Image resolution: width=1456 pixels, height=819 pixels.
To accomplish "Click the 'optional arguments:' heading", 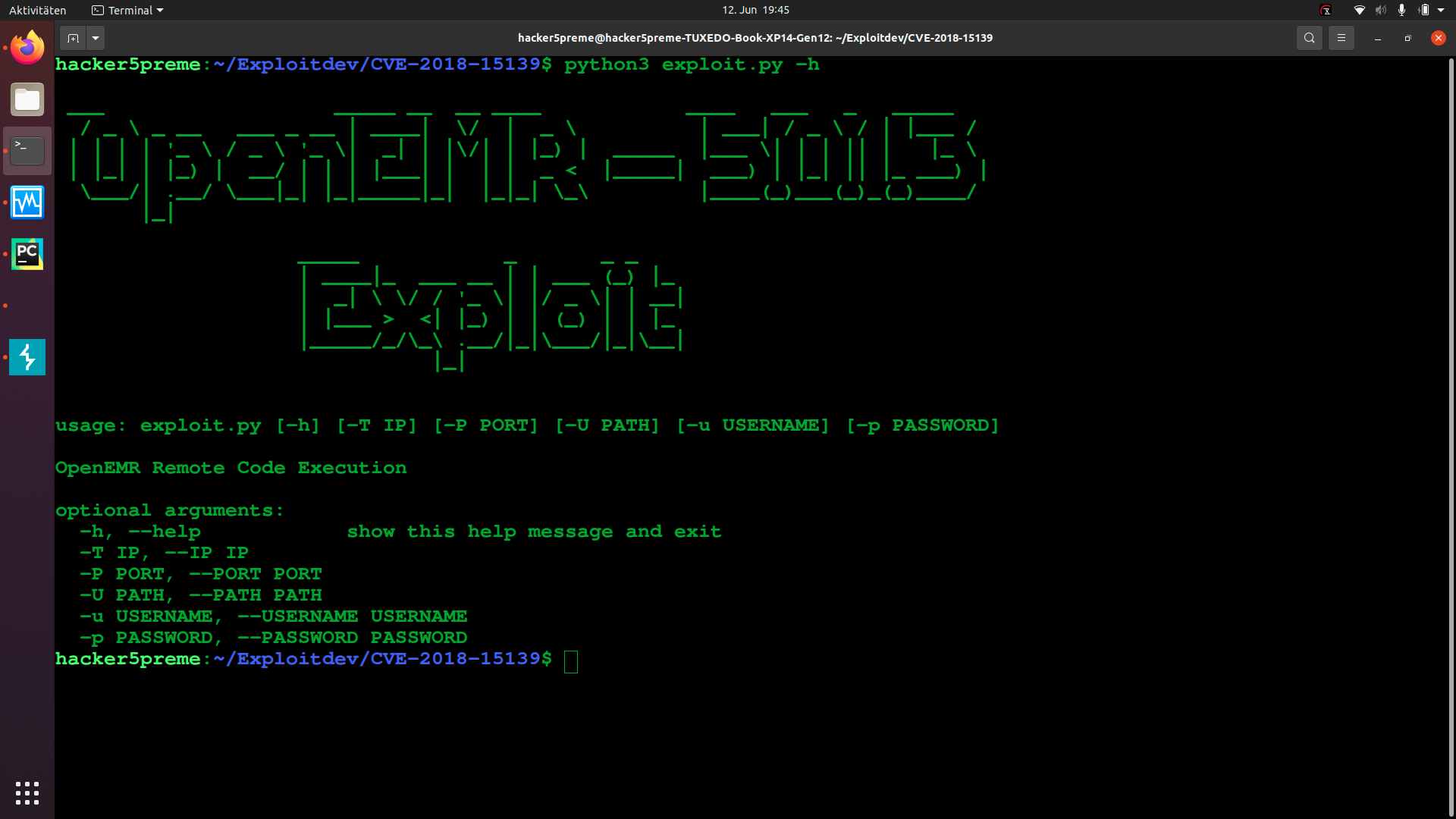I will coord(170,510).
